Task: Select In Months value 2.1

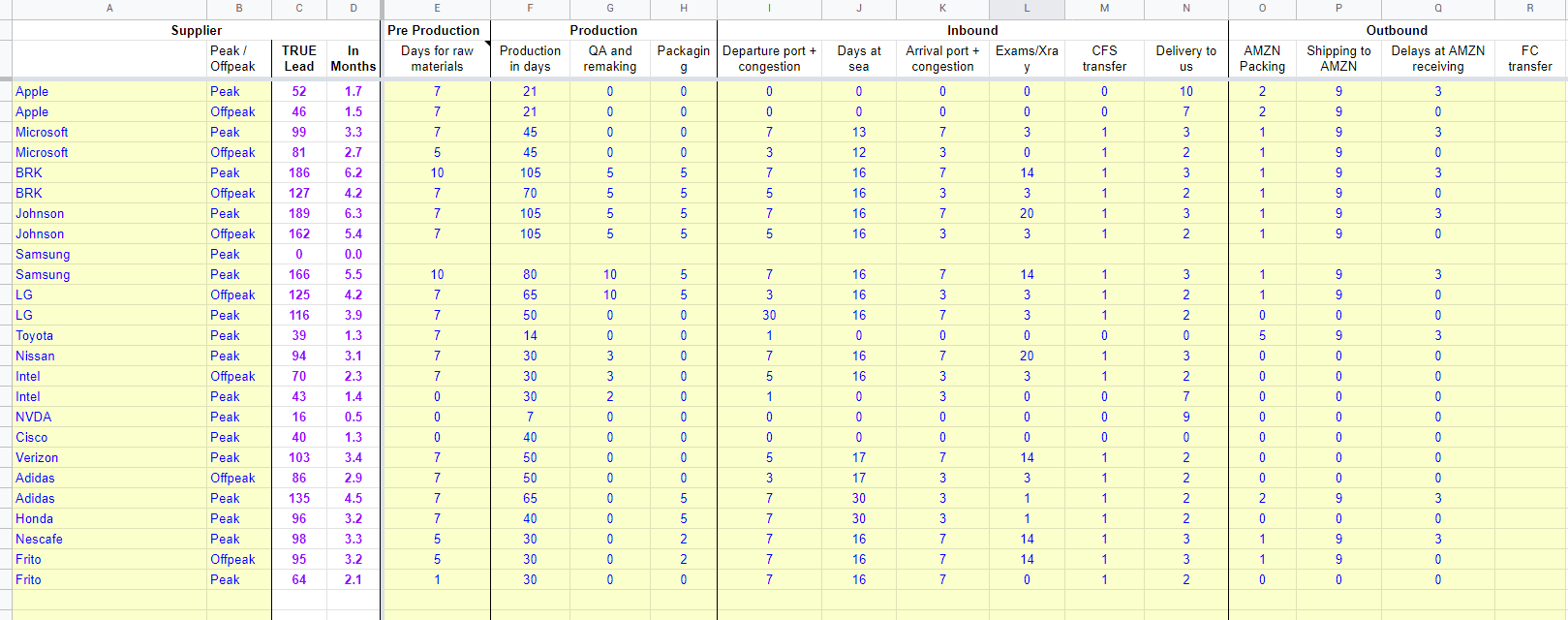Action: coord(354,579)
